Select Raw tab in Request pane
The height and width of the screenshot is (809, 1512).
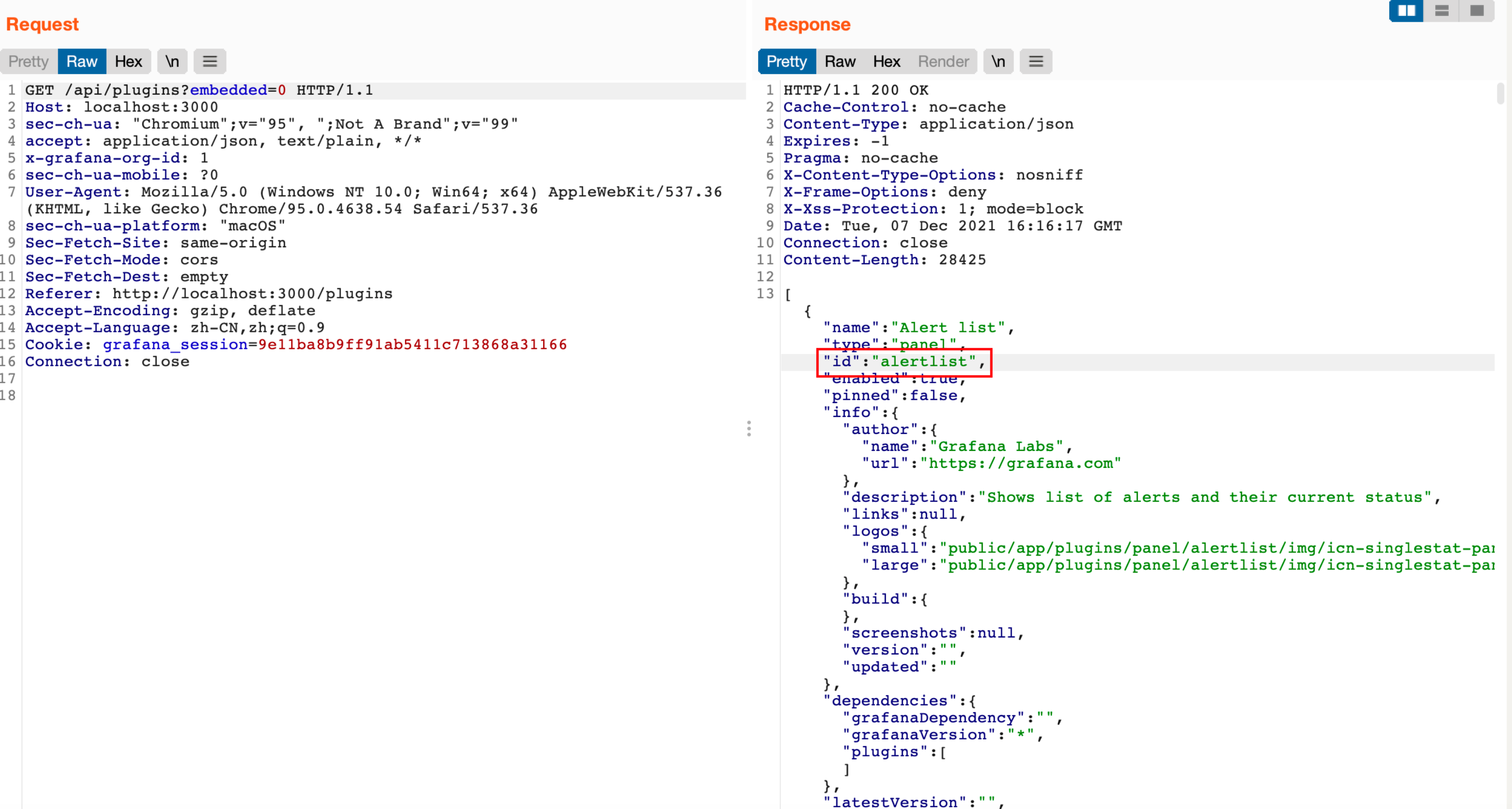point(81,62)
